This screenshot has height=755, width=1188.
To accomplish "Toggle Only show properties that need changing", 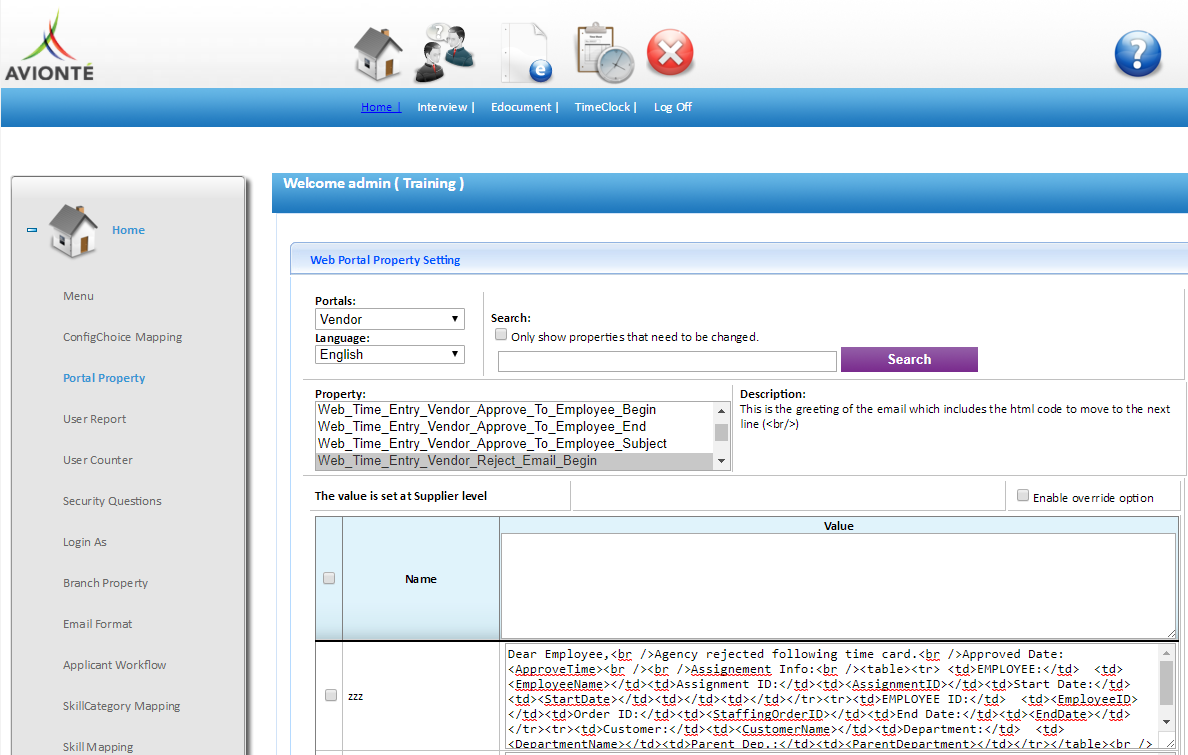I will (501, 334).
